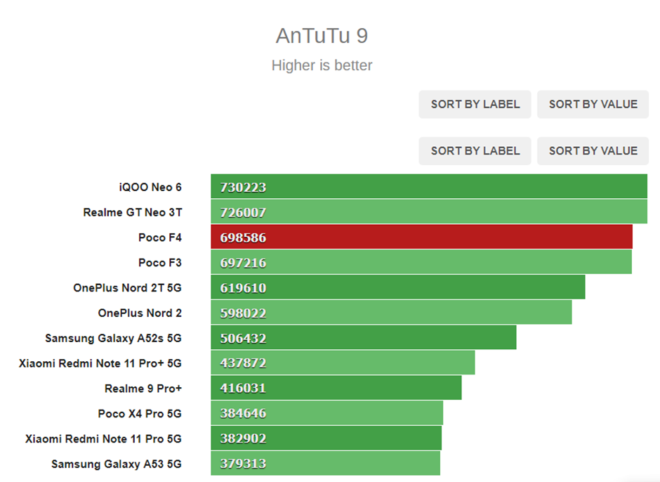Select the Poco X4 Pro 5G label

click(140, 414)
